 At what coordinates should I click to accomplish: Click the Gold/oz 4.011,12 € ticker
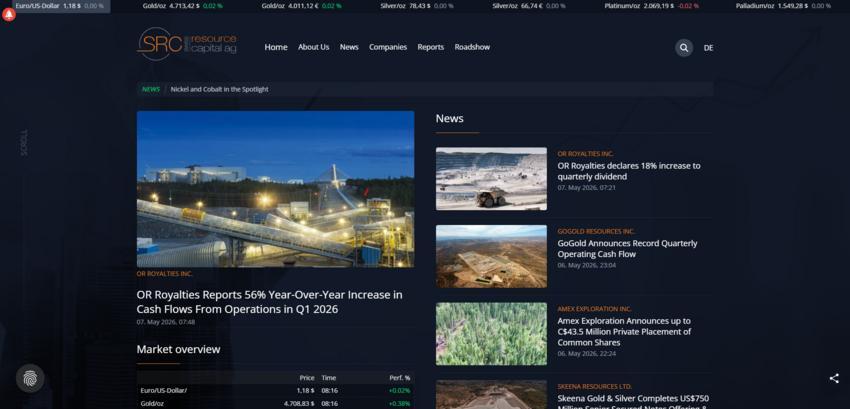coord(301,6)
